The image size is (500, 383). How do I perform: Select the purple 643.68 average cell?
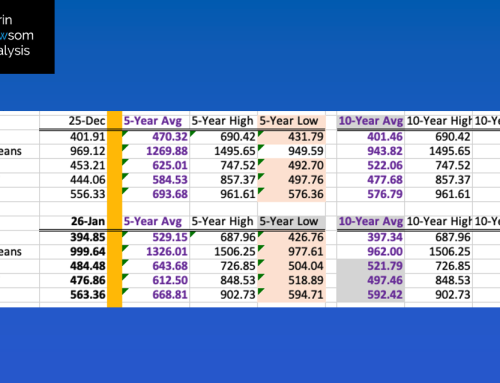point(156,266)
